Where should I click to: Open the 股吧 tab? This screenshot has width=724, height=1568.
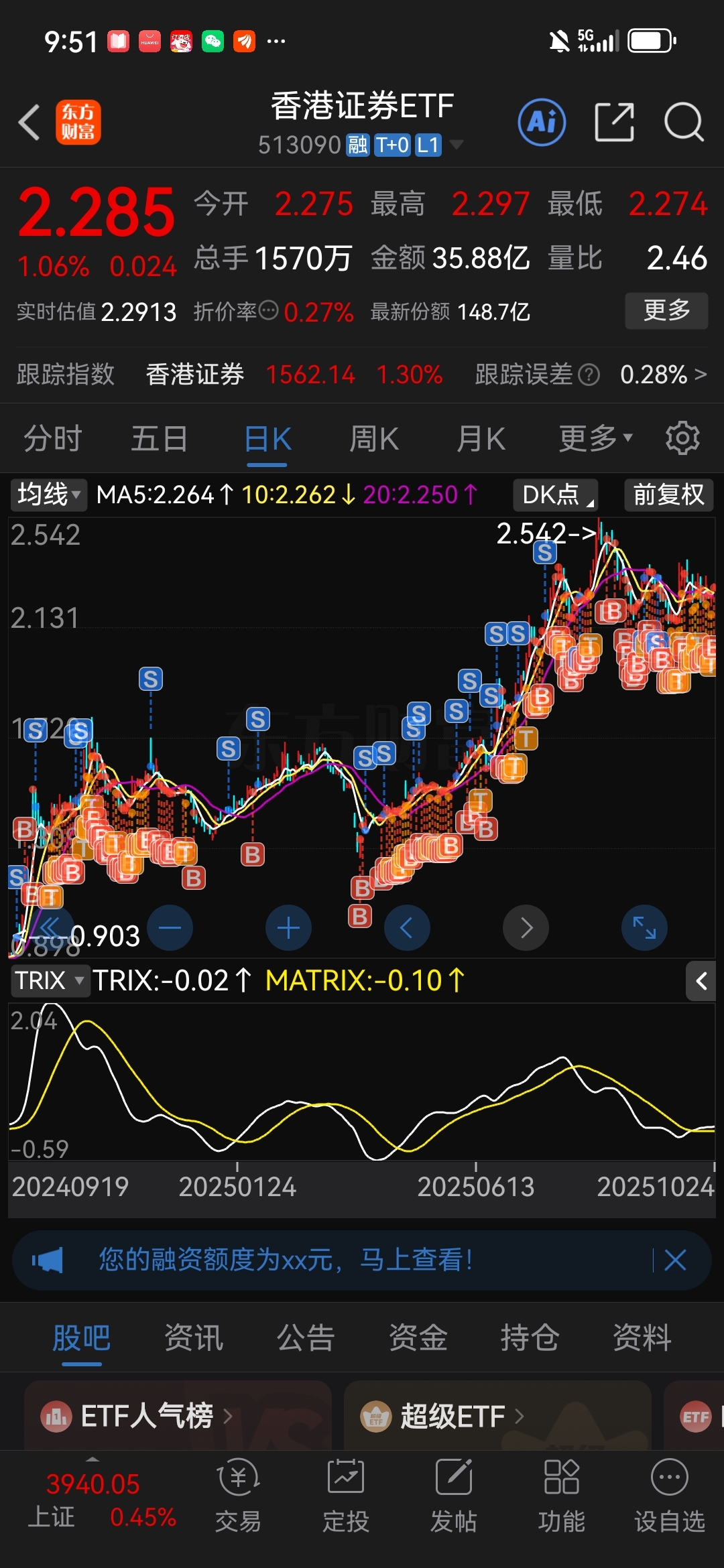[81, 1338]
